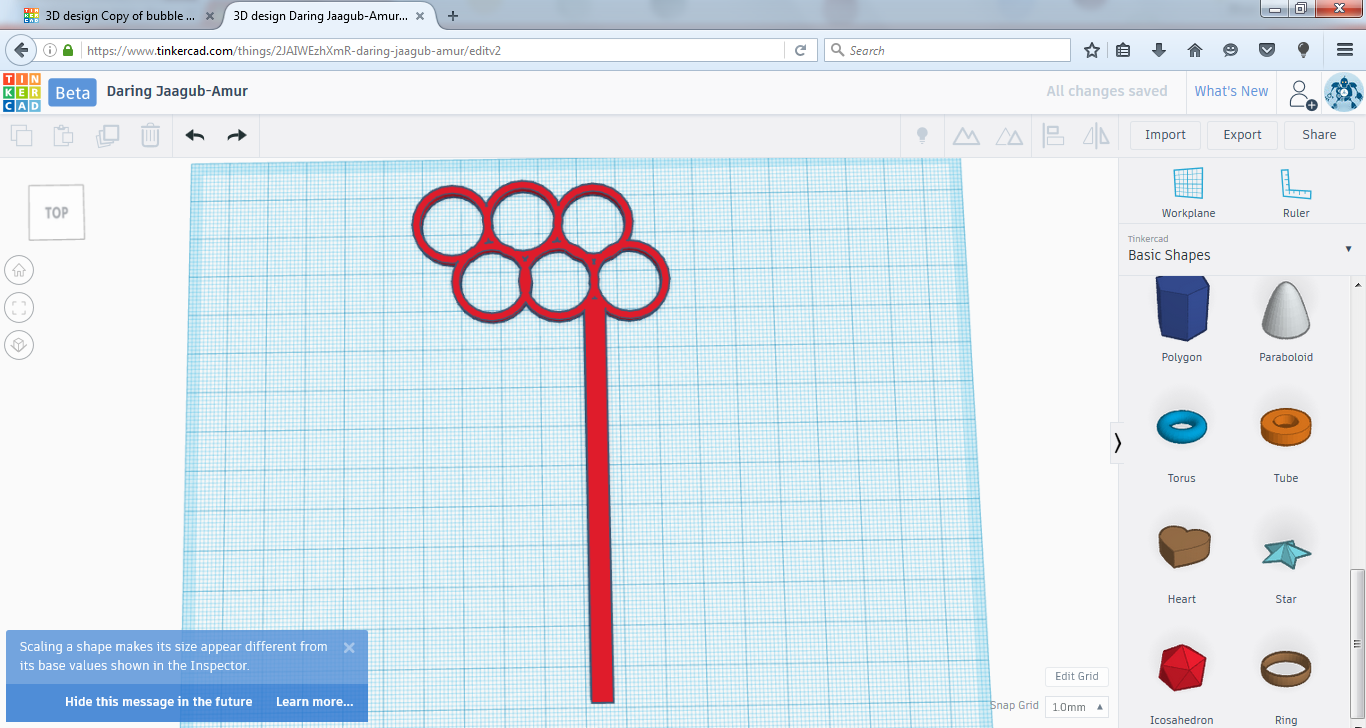Open the bookmarks list icon
The width and height of the screenshot is (1366, 728).
pyautogui.click(x=1123, y=50)
